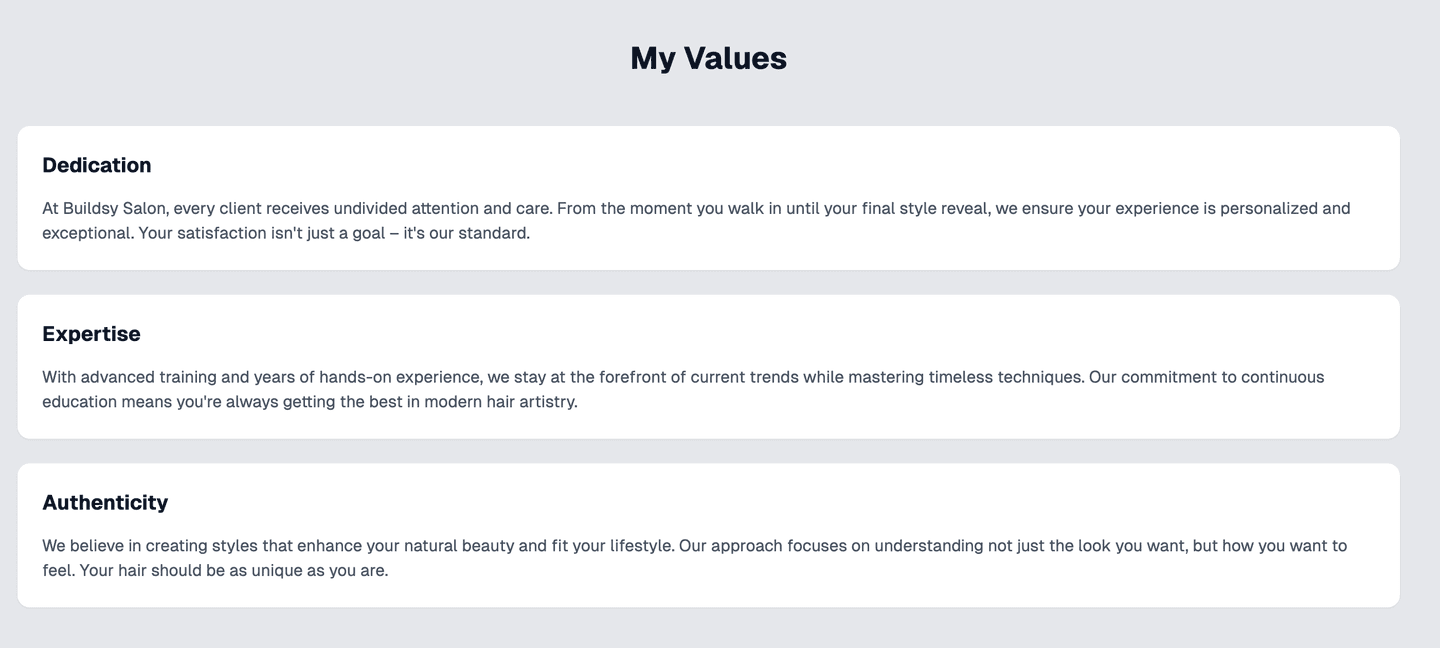Click 'personalized and' at Dedication line end
Viewport: 1440px width, 648px height.
(x=1285, y=209)
